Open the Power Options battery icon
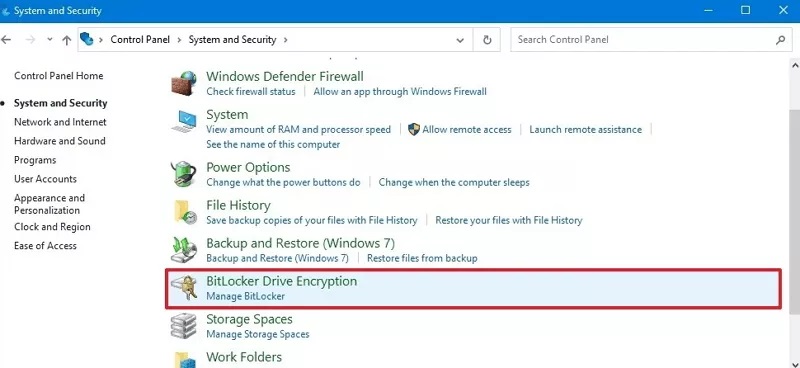Image resolution: width=800 pixels, height=368 pixels. point(184,174)
